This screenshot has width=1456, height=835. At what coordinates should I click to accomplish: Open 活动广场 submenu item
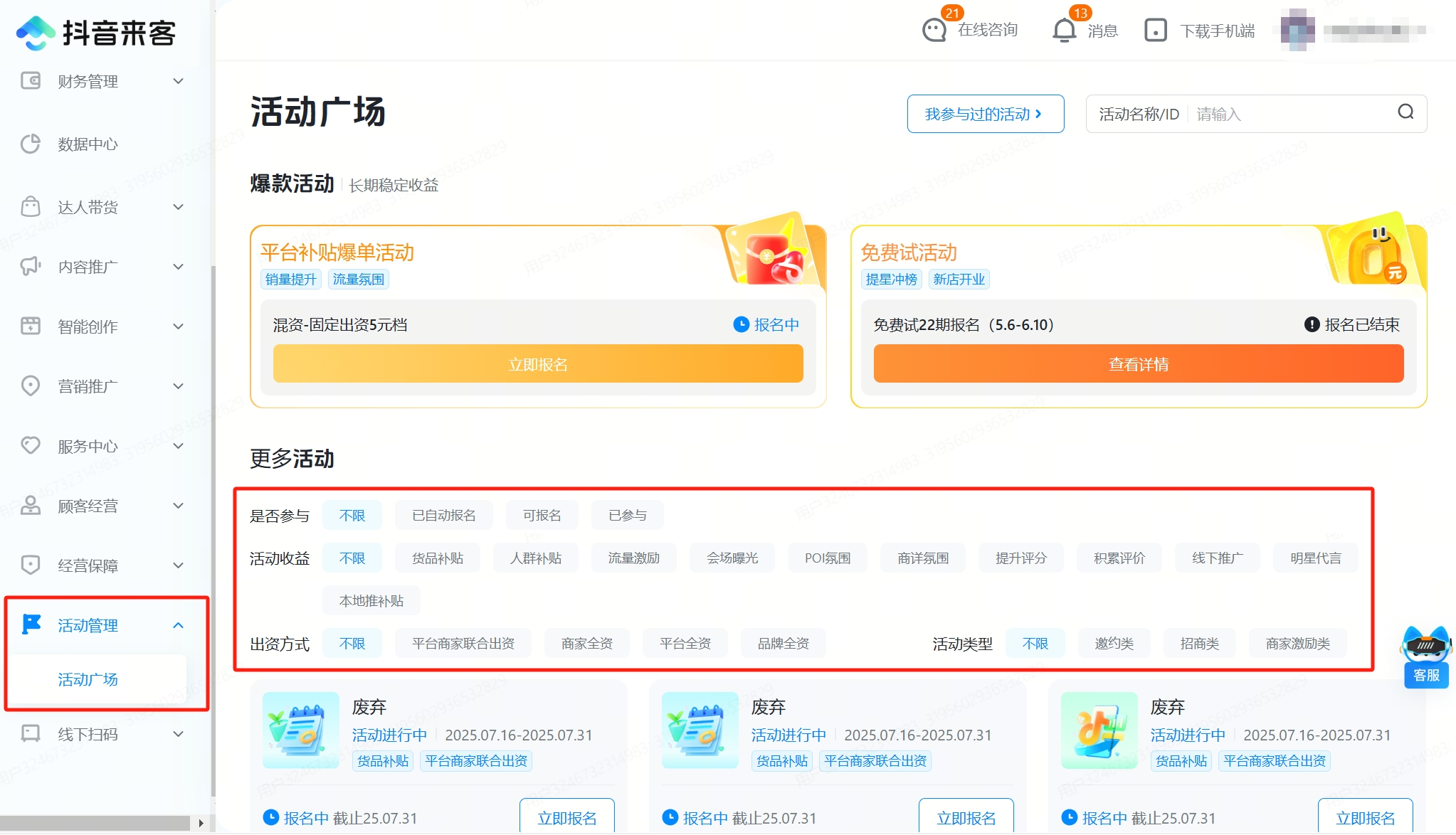pyautogui.click(x=88, y=679)
